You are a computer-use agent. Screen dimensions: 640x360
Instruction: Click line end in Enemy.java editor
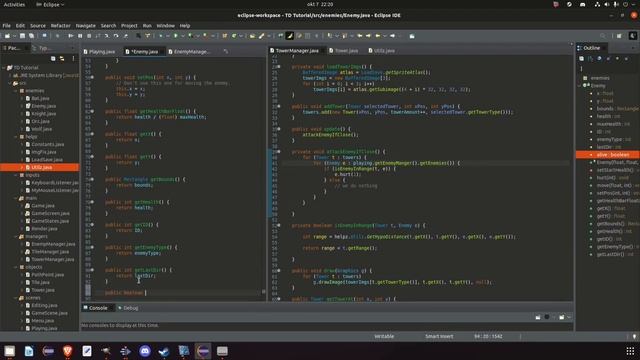146,293
